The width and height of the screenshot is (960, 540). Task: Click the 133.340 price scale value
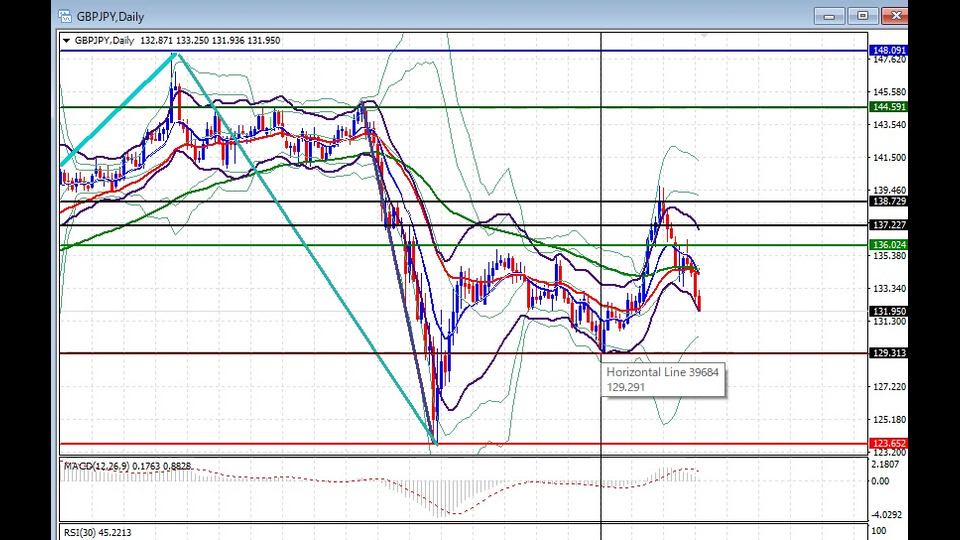pyautogui.click(x=890, y=288)
